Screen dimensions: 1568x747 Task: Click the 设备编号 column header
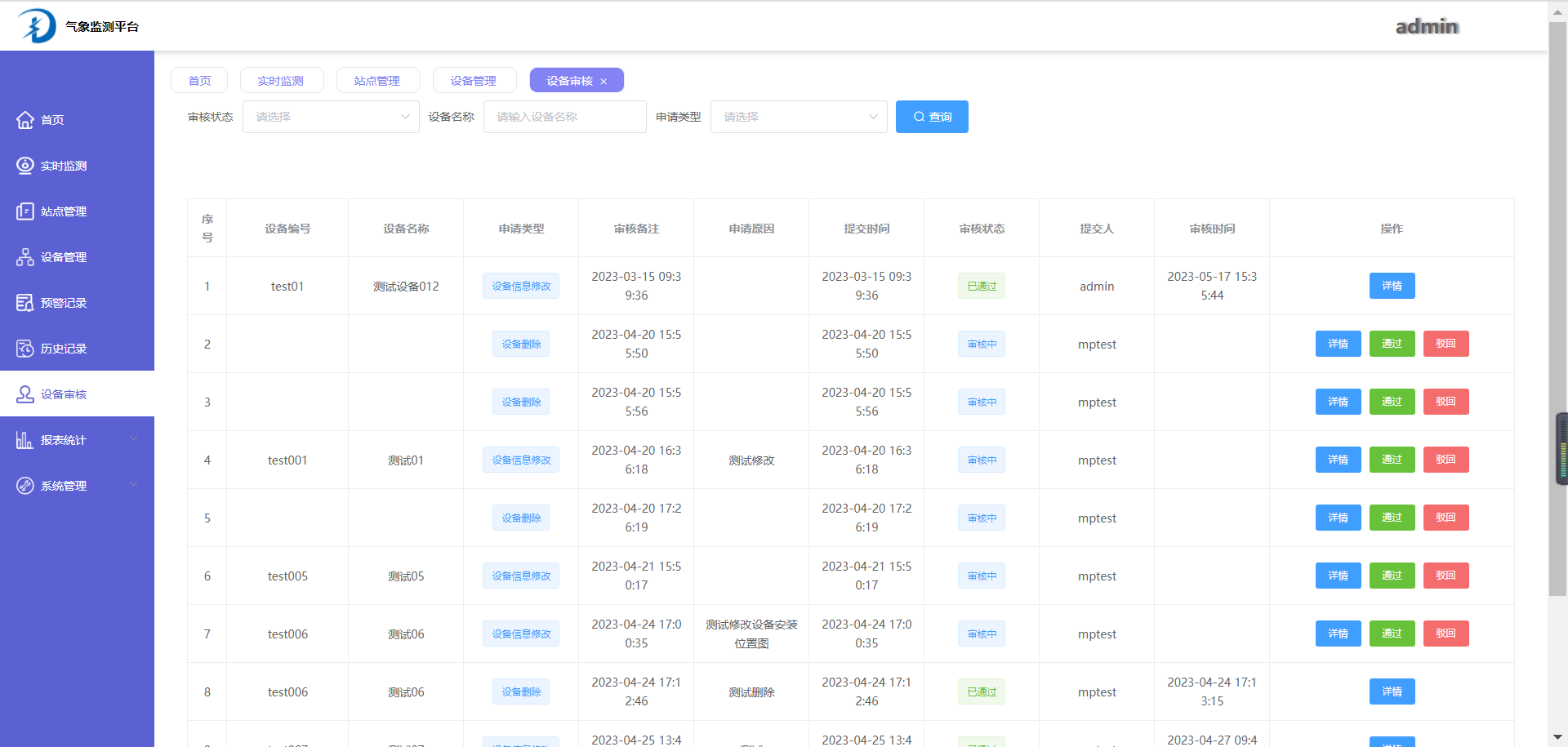tap(287, 229)
